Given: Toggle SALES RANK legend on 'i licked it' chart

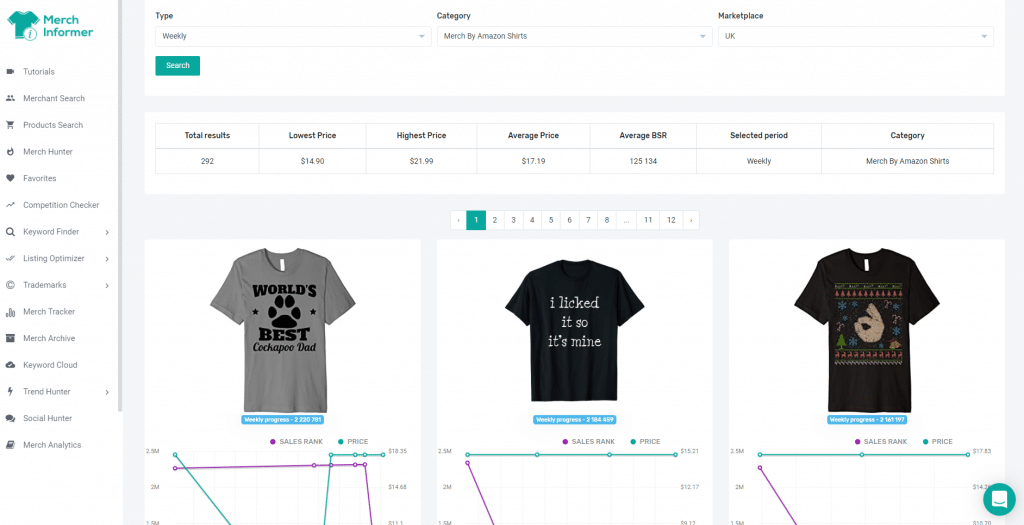Looking at the screenshot, I should click(588, 441).
